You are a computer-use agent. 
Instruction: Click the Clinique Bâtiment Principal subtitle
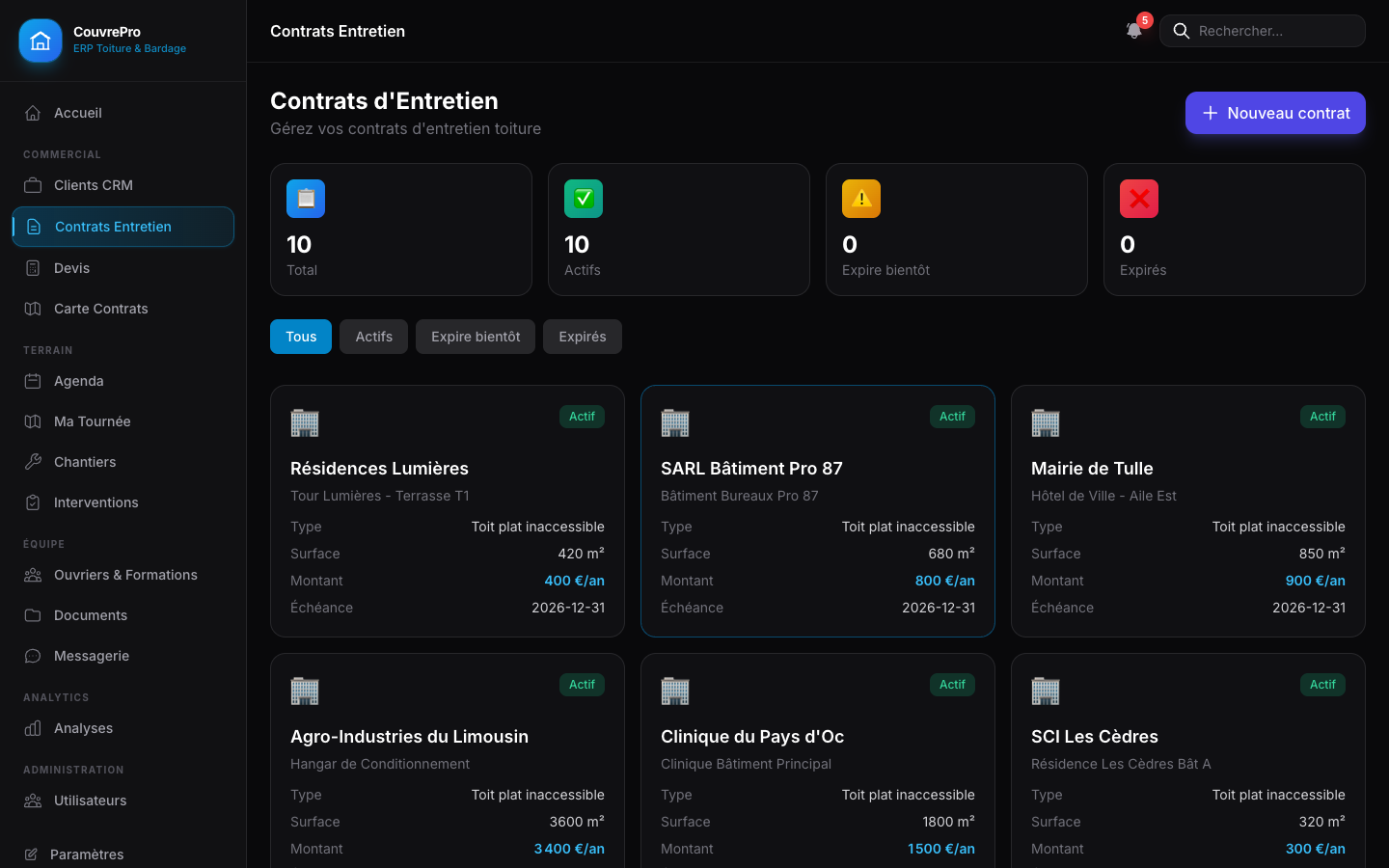[x=746, y=764]
